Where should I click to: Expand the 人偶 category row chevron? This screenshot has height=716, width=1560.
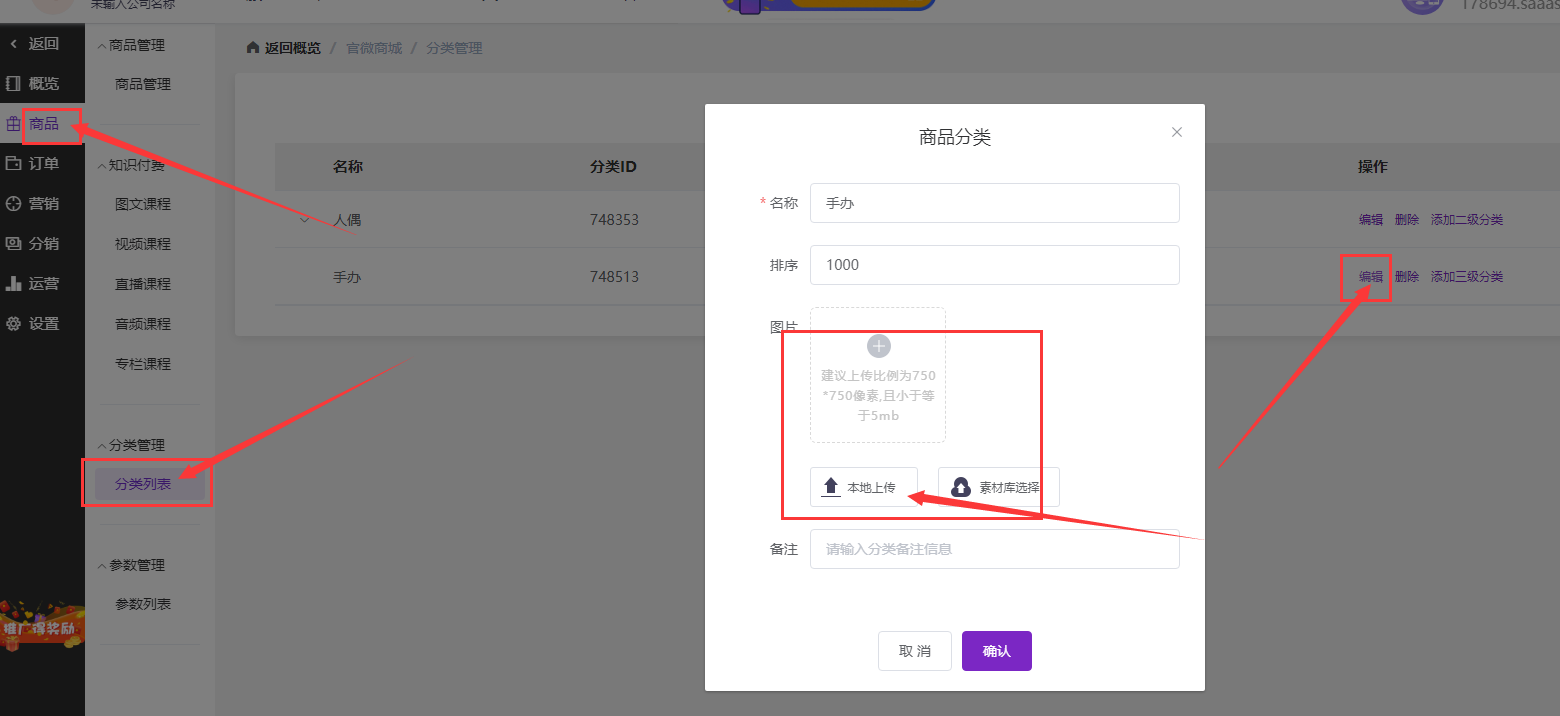[x=304, y=220]
